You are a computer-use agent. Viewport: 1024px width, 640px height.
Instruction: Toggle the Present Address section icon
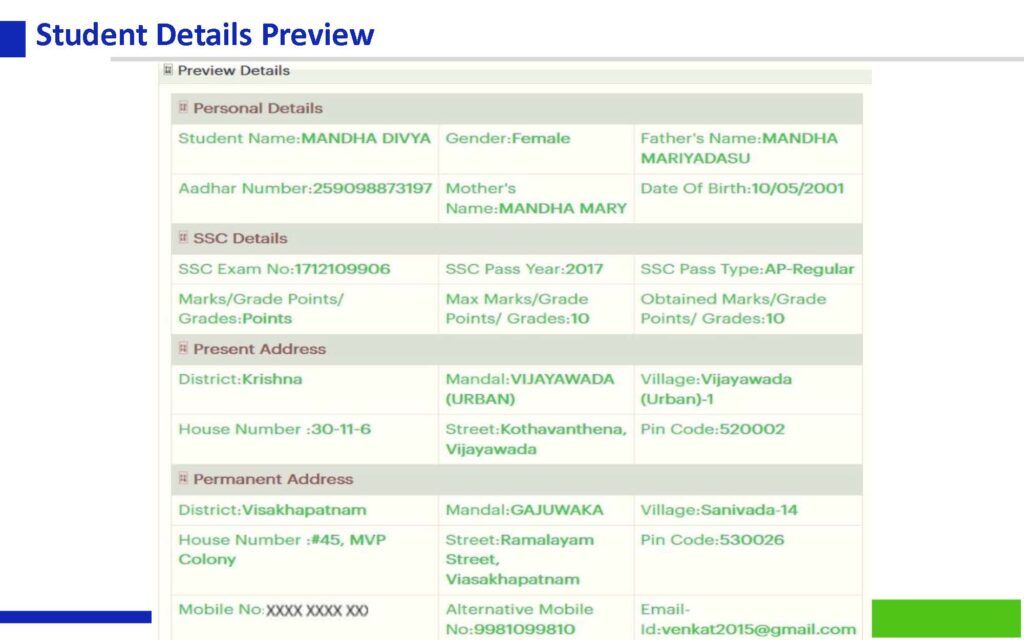point(183,348)
